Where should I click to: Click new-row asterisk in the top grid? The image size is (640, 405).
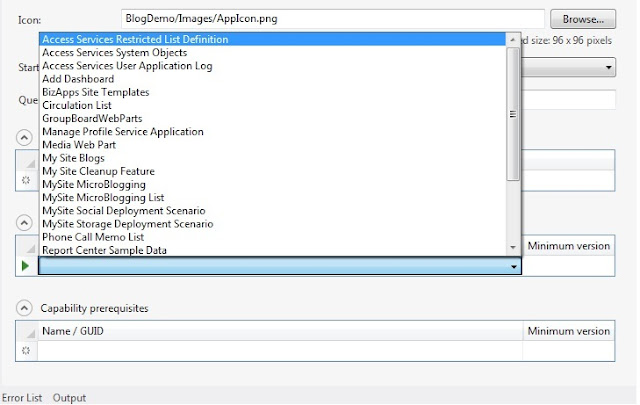point(26,180)
